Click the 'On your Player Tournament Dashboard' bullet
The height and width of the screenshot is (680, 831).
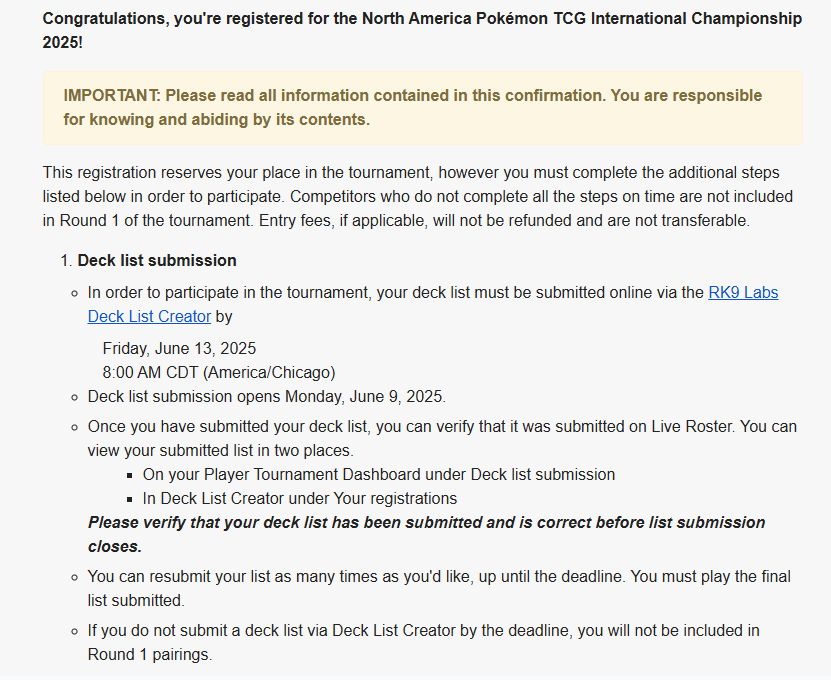[x=378, y=474]
